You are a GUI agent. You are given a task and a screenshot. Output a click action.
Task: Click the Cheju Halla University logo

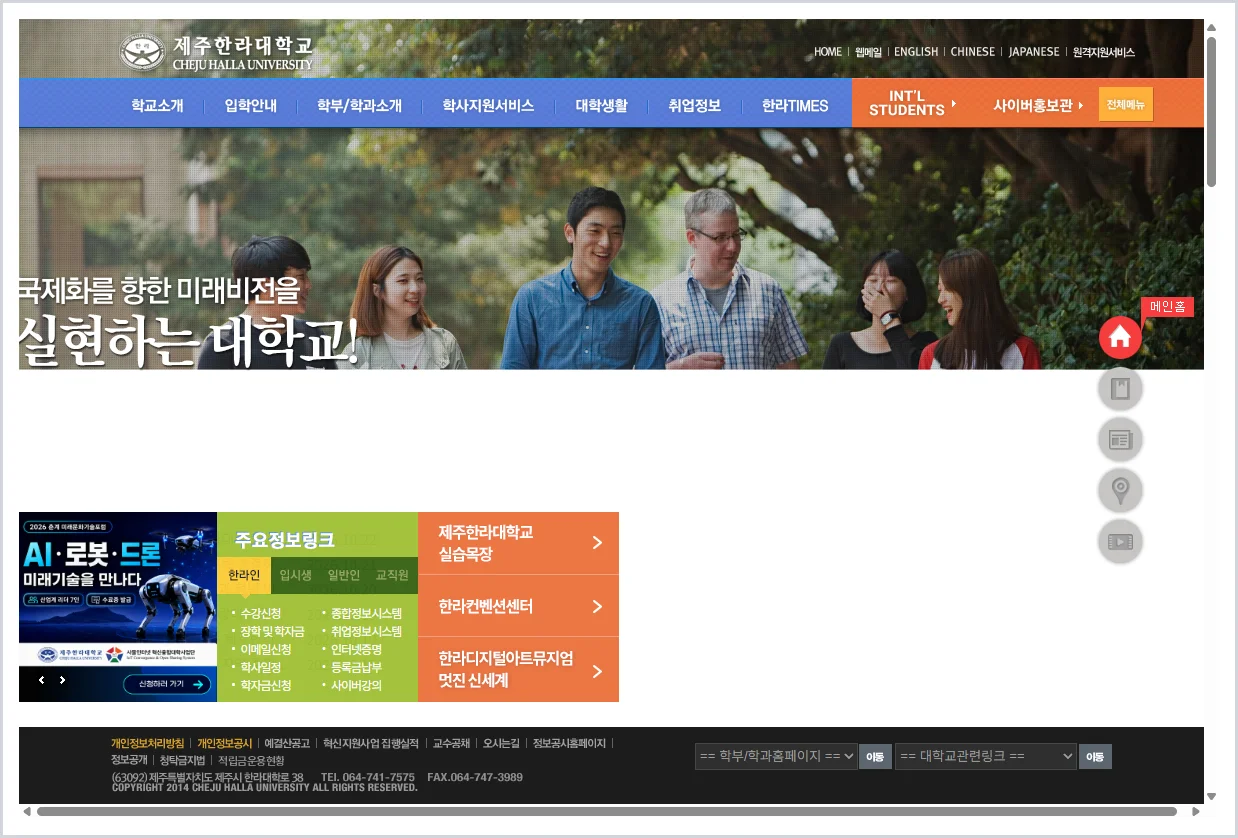(x=216, y=52)
